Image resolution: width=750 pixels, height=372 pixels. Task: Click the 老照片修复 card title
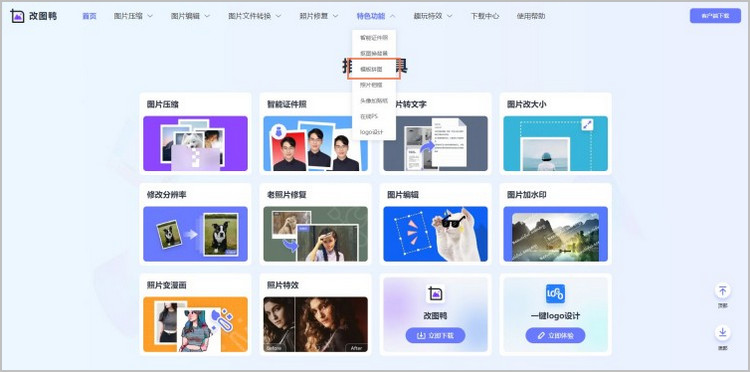(287, 195)
